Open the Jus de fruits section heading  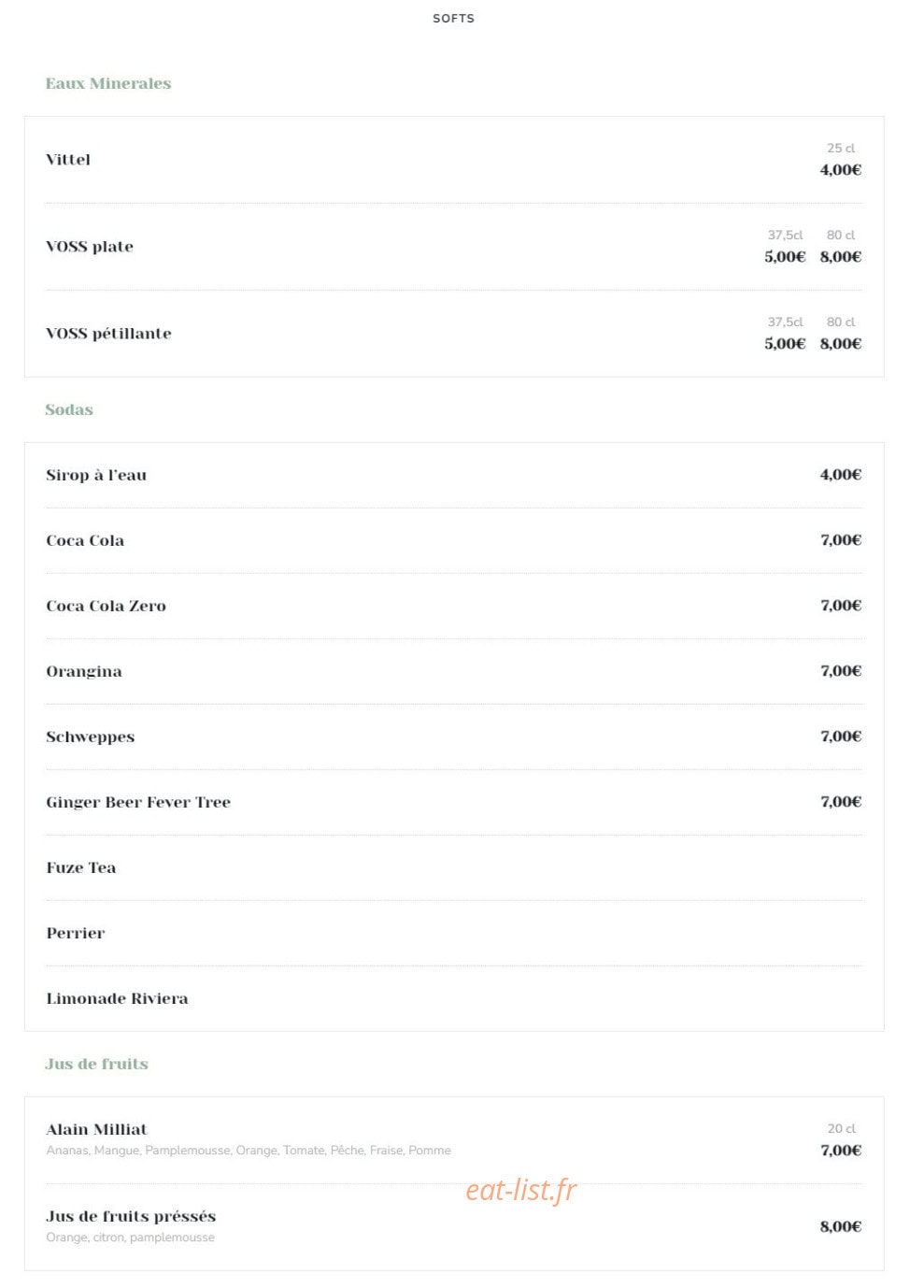tap(97, 1064)
